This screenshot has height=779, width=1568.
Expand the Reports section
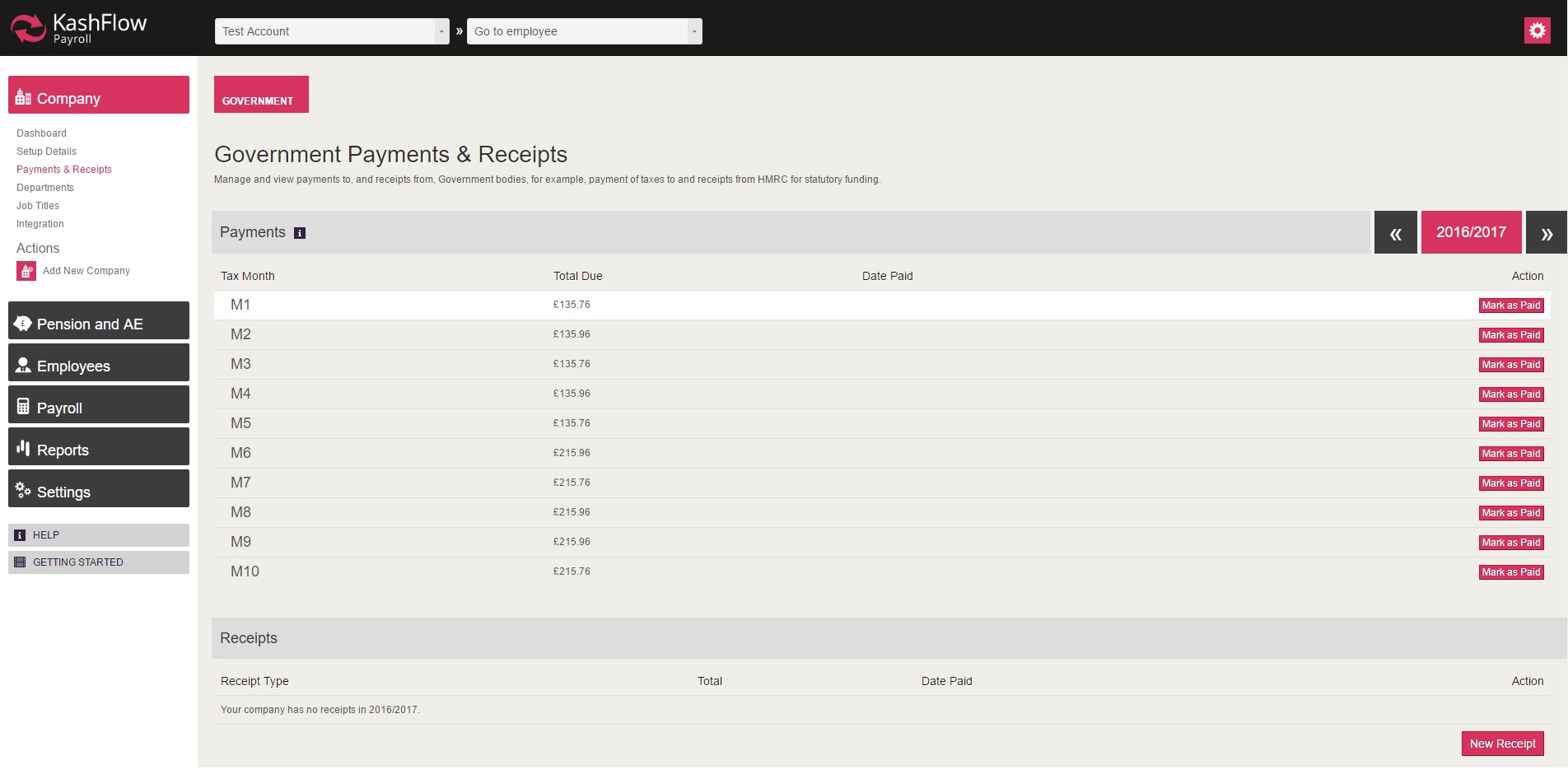point(99,446)
